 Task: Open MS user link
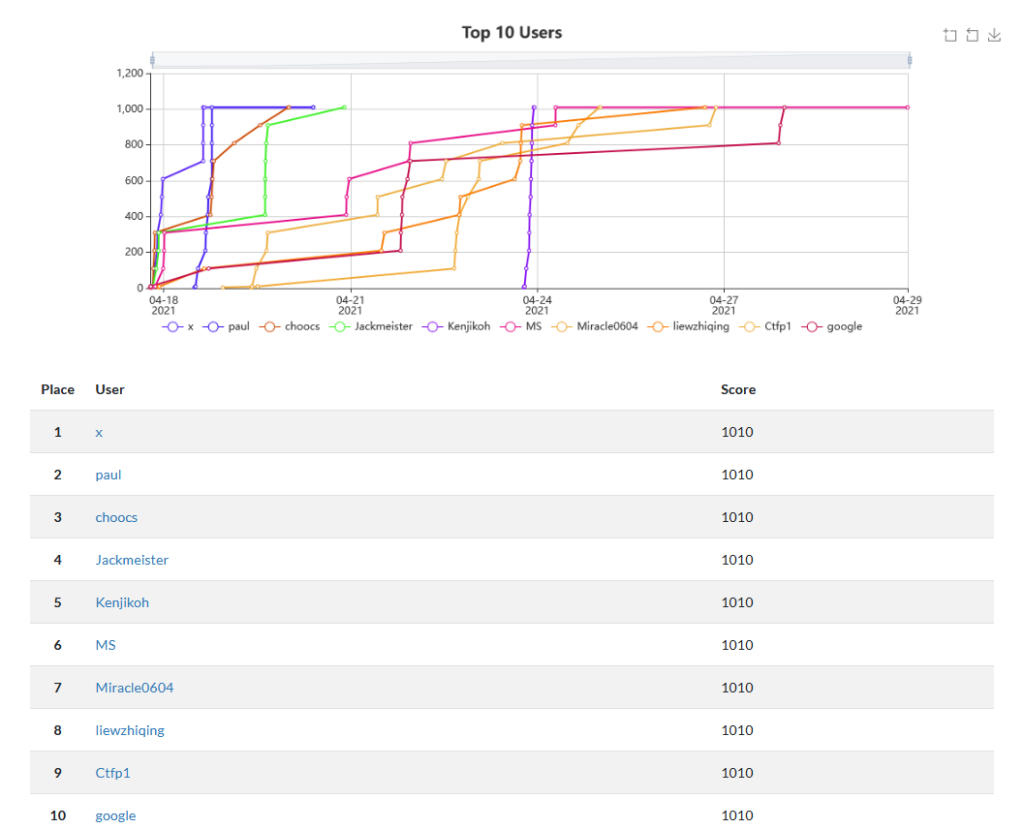point(105,645)
